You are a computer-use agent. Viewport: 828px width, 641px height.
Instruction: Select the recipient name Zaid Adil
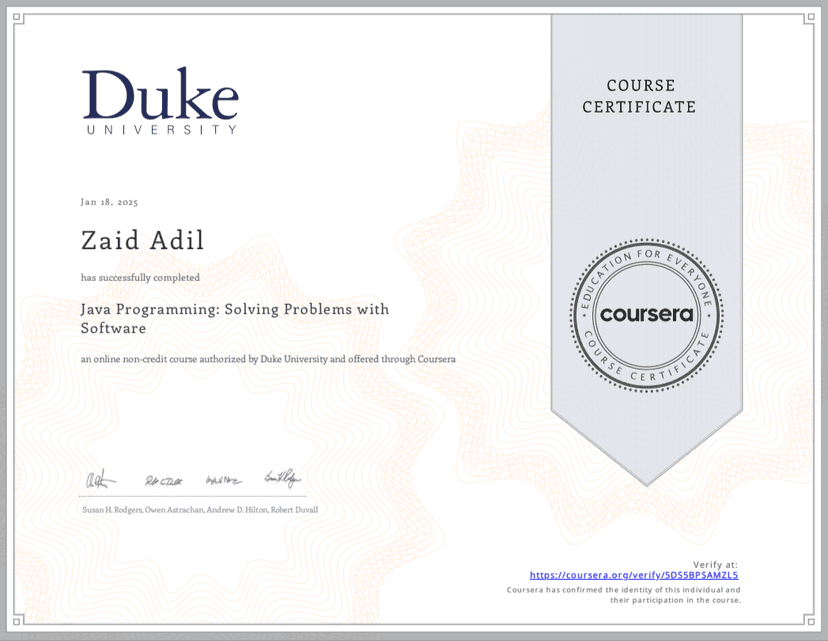142,240
